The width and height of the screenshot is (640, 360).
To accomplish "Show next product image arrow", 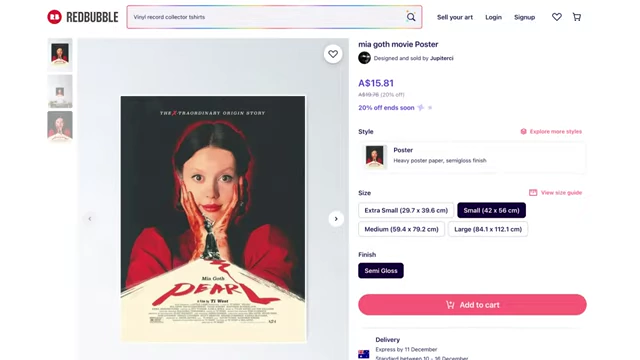I will pyautogui.click(x=336, y=219).
